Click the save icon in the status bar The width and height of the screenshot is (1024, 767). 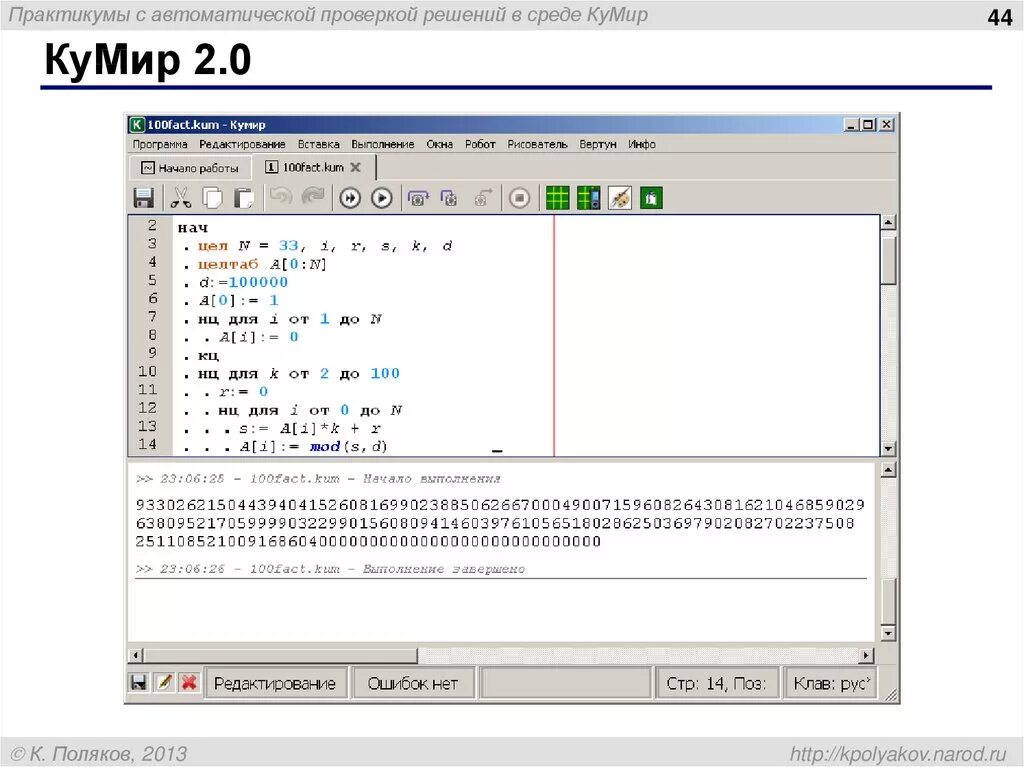138,683
